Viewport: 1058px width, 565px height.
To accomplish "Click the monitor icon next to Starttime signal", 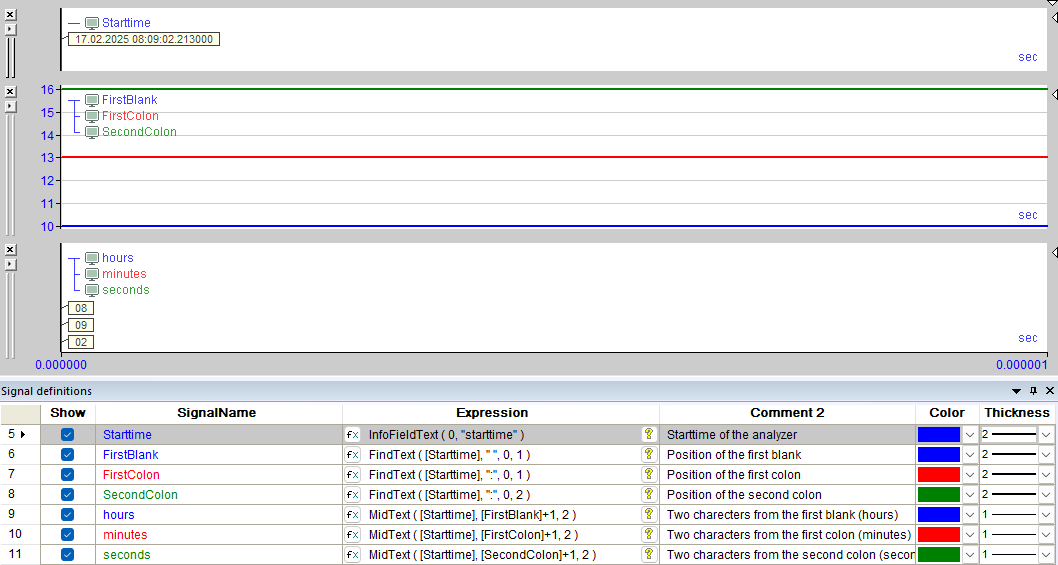I will (92, 24).
